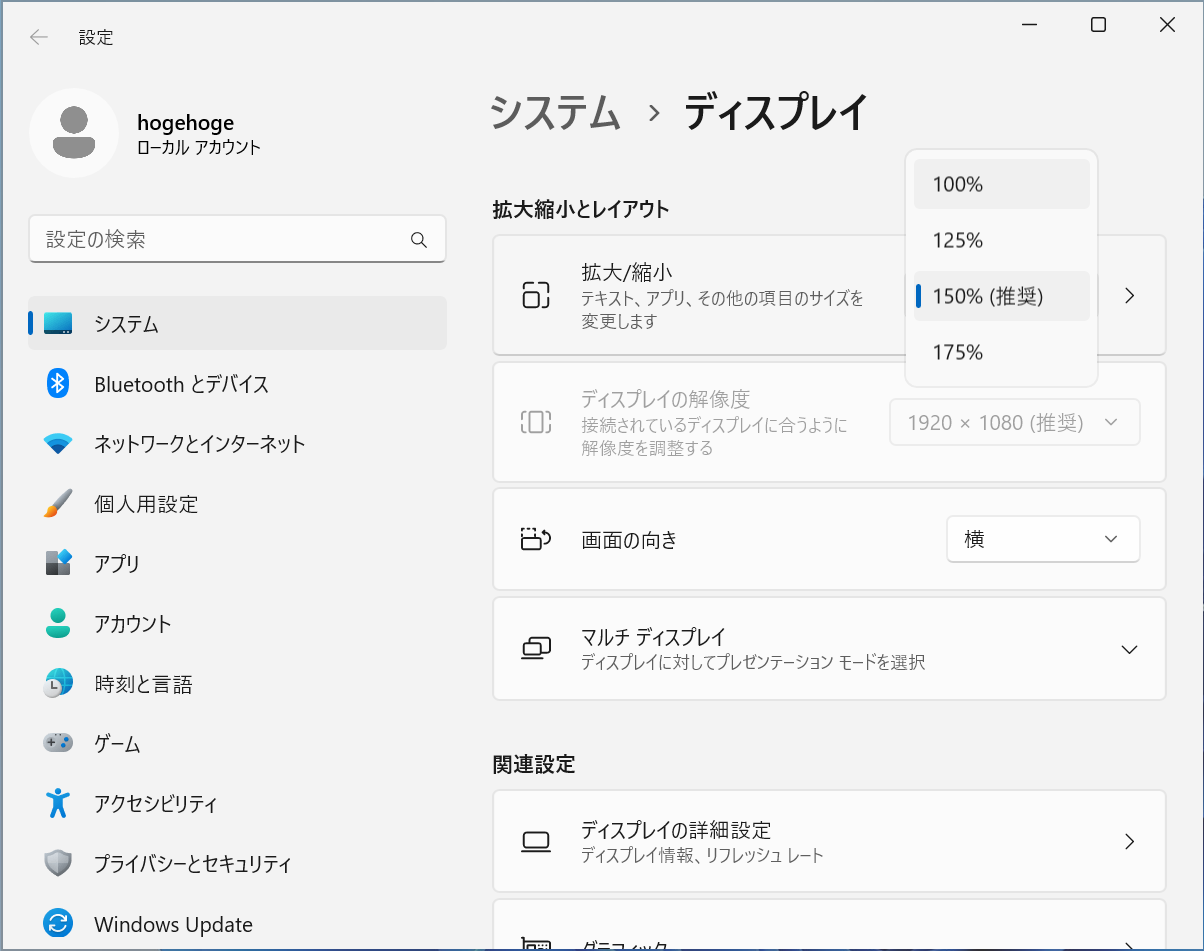Click the 設定の検索 search field

coord(225,240)
